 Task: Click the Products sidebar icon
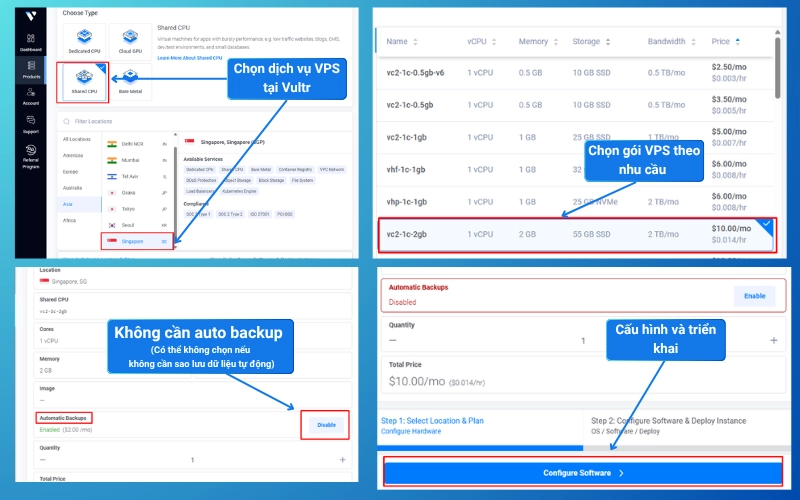[28, 70]
